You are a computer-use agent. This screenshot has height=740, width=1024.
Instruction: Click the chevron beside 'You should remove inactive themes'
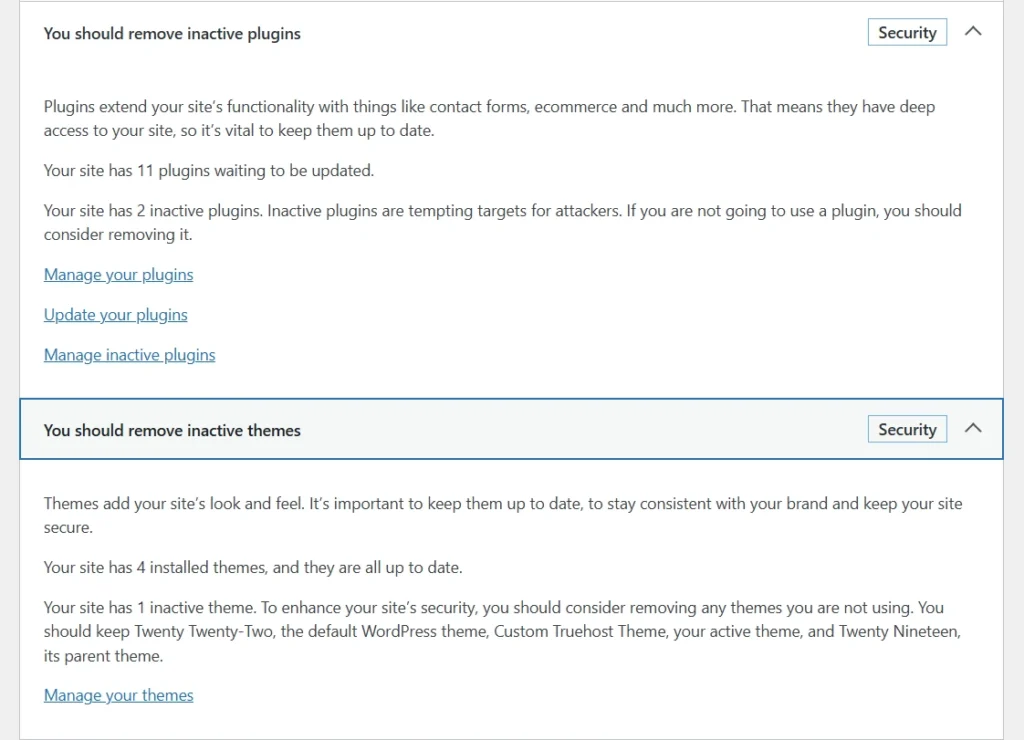973,428
